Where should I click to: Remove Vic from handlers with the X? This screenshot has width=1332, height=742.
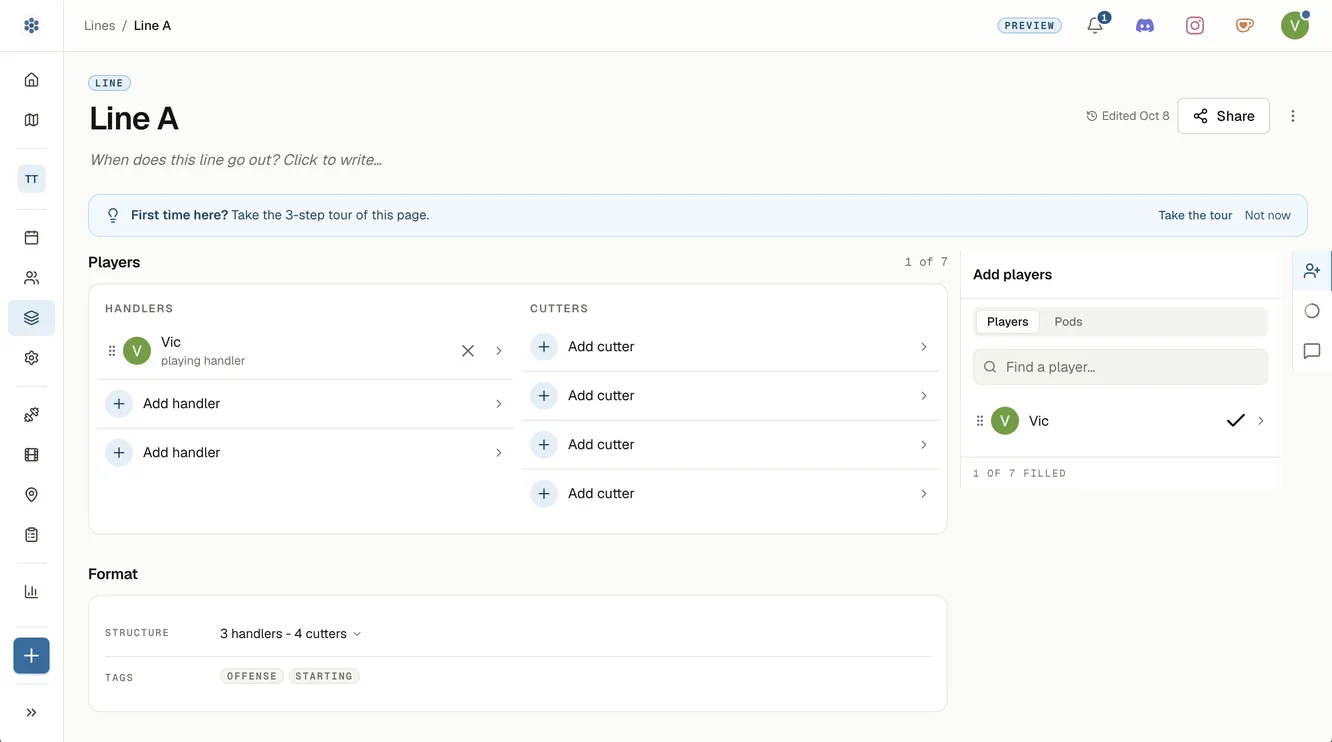click(468, 351)
